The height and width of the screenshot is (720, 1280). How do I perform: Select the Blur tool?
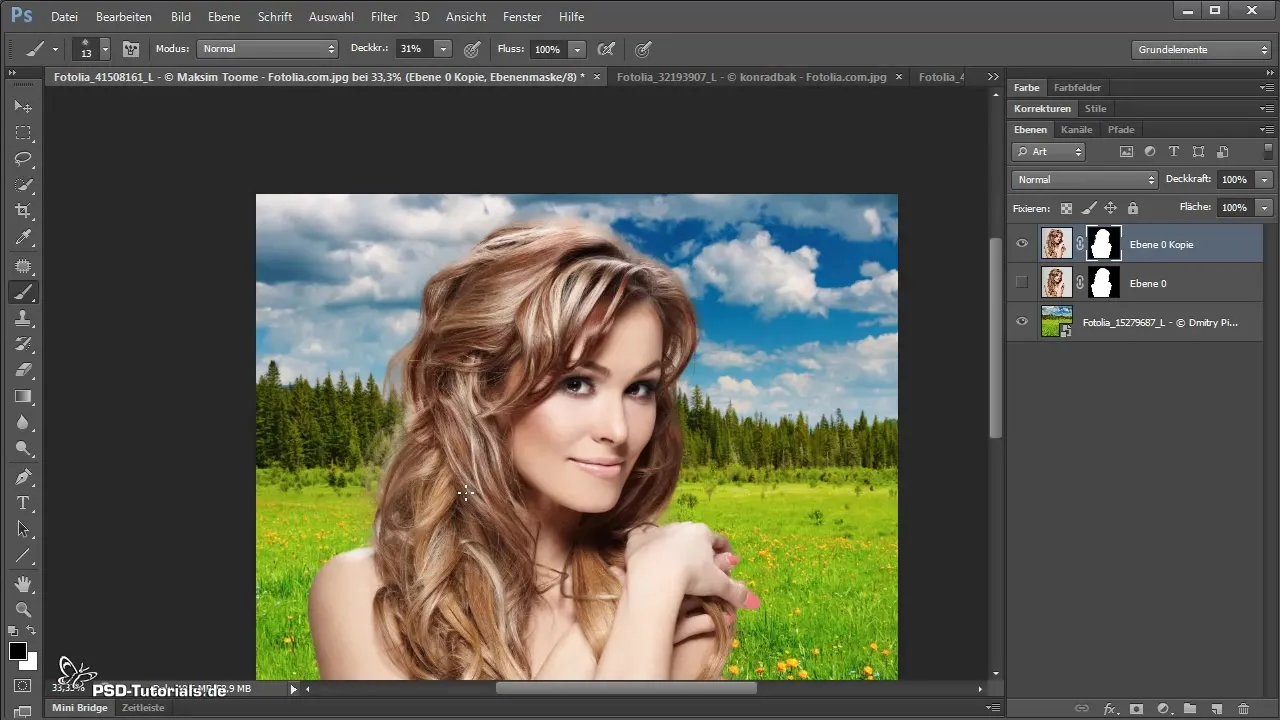pyautogui.click(x=23, y=422)
